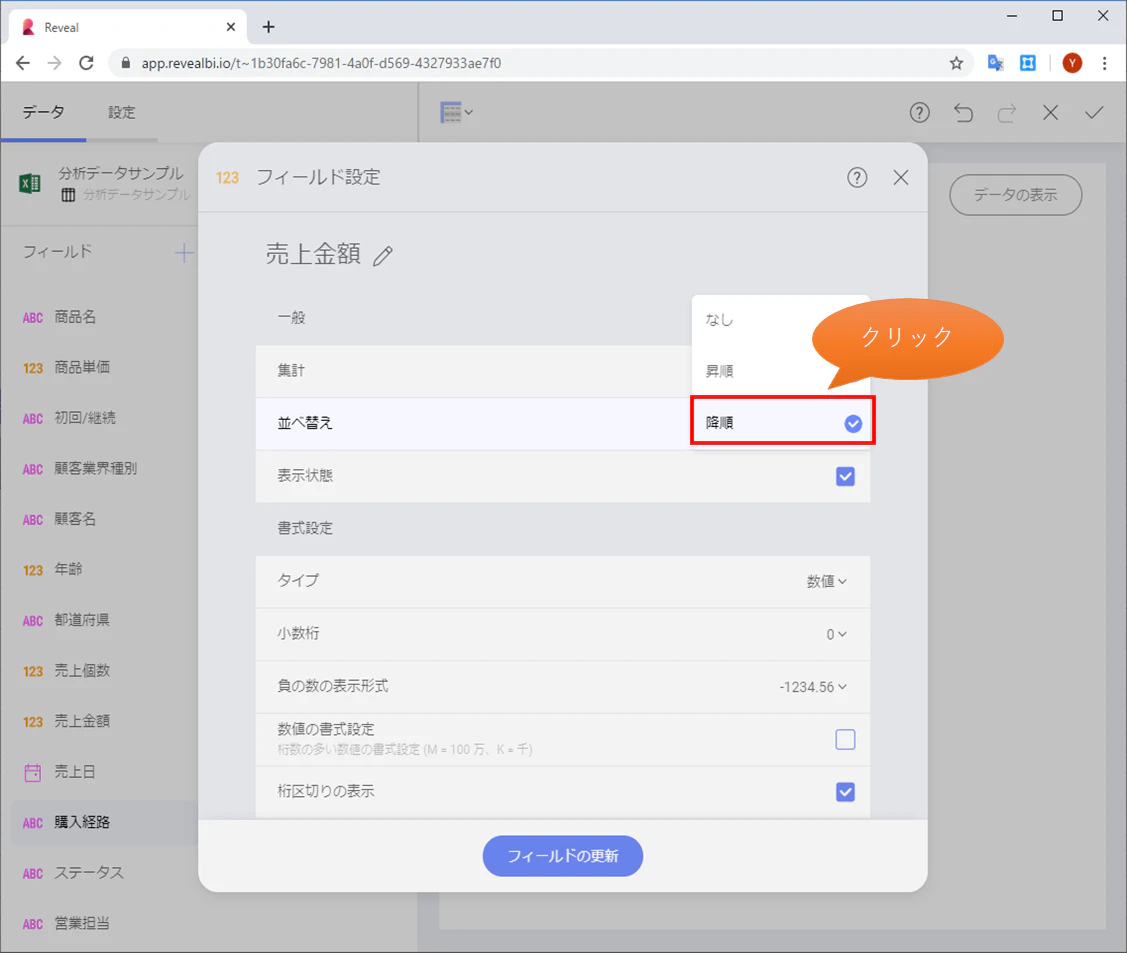Toggle the 表示状態 checkbox
The height and width of the screenshot is (953, 1127).
[x=845, y=476]
